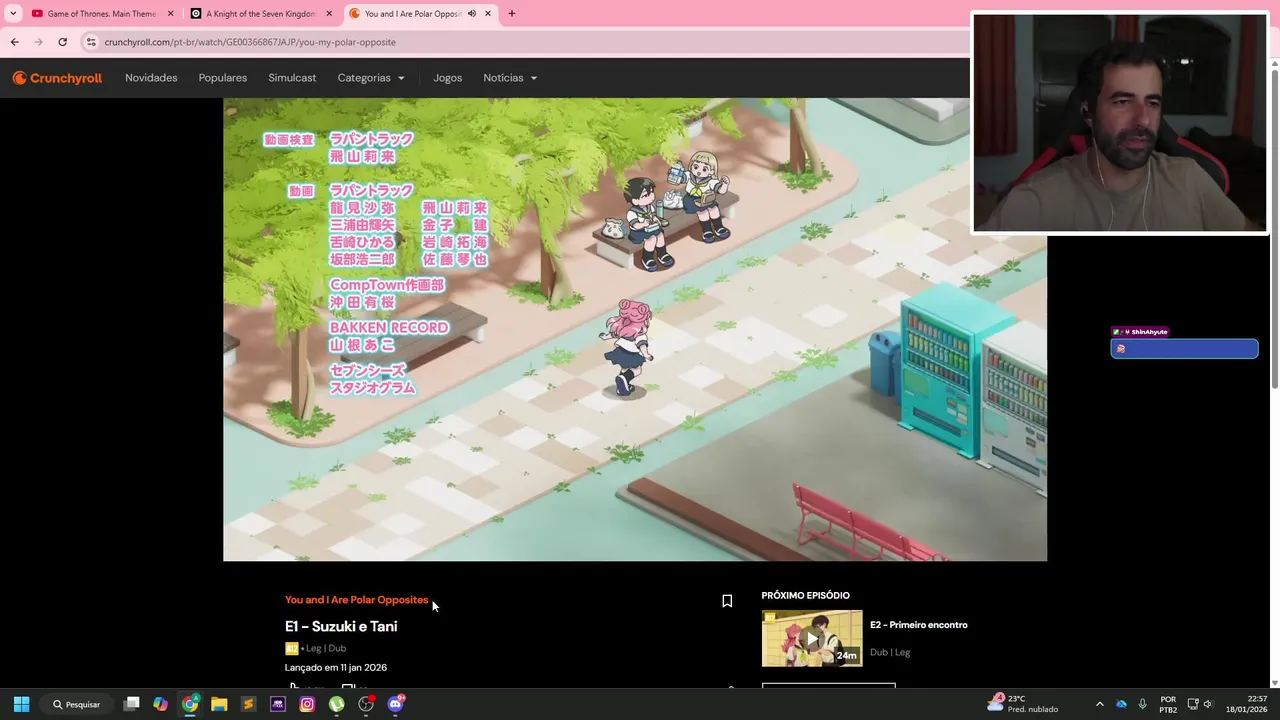Open the weather widget showing 23°C
Viewport: 1280px width, 720px height.
(x=1022, y=704)
